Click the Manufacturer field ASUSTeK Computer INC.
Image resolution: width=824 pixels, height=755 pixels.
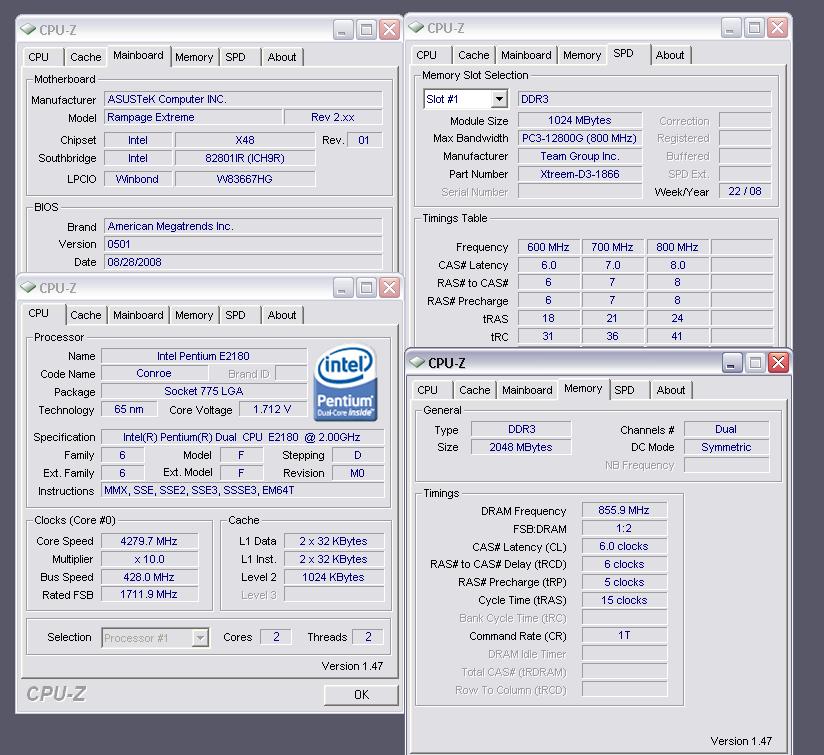[x=243, y=99]
